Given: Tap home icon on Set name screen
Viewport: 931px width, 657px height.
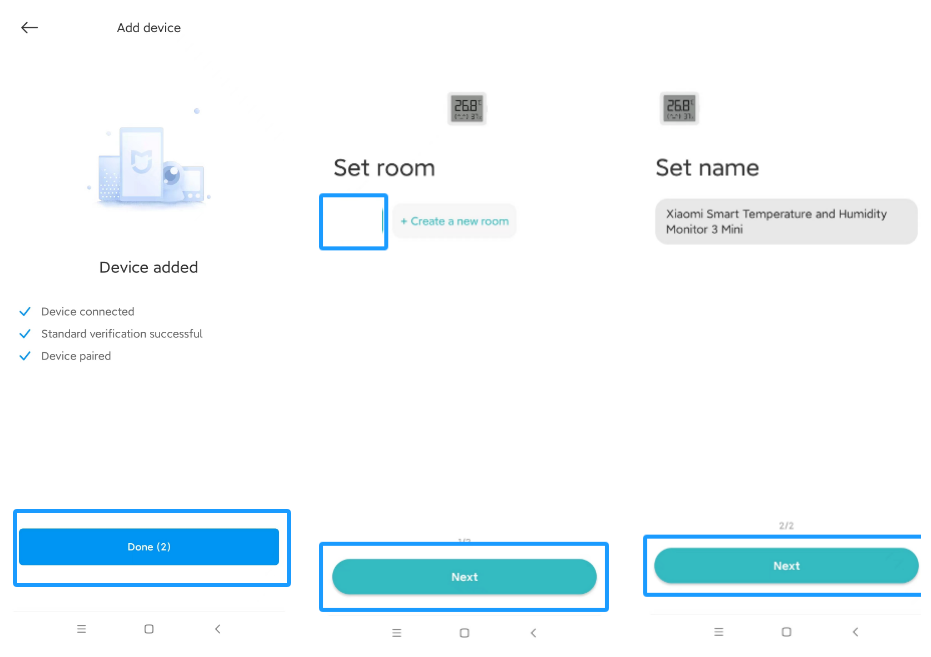Looking at the screenshot, I should click(x=786, y=632).
